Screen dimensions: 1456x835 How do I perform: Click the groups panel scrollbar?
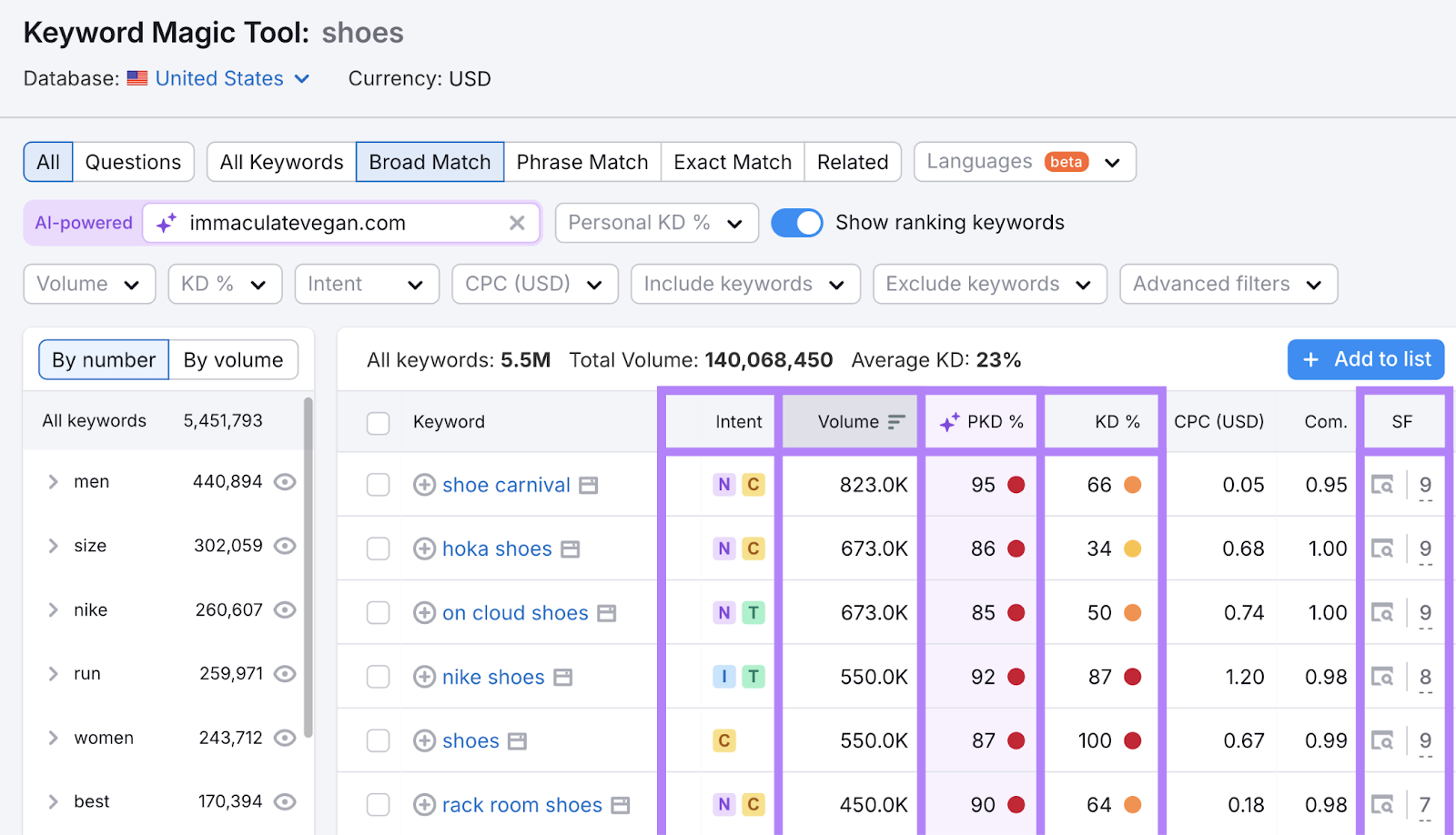[308, 567]
